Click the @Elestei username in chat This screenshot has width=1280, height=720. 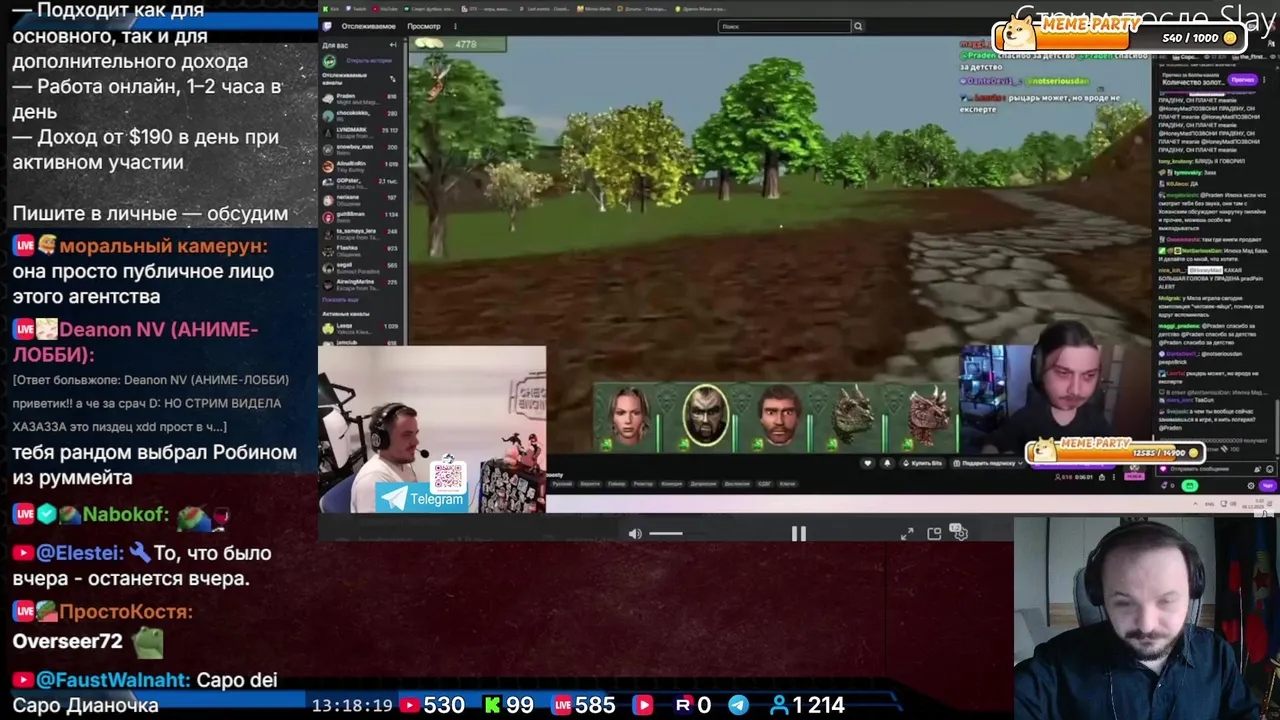pos(80,553)
